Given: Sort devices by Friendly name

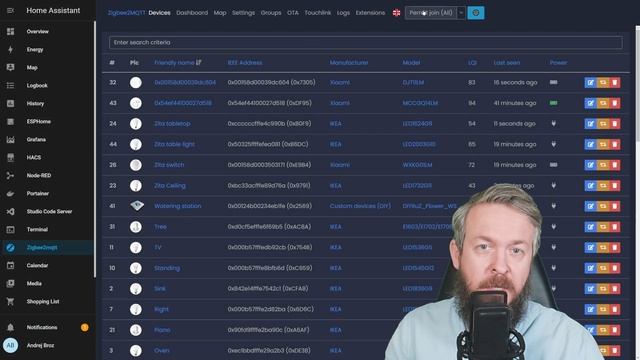Looking at the screenshot, I should tap(178, 62).
